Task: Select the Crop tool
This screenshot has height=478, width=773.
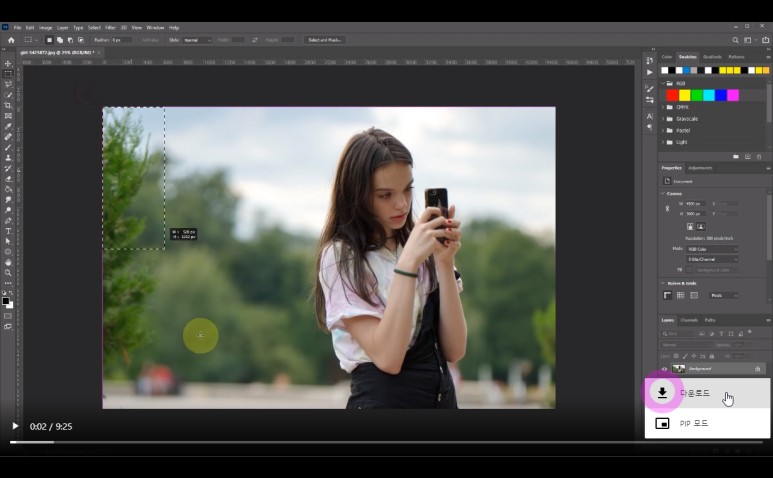Action: point(8,105)
